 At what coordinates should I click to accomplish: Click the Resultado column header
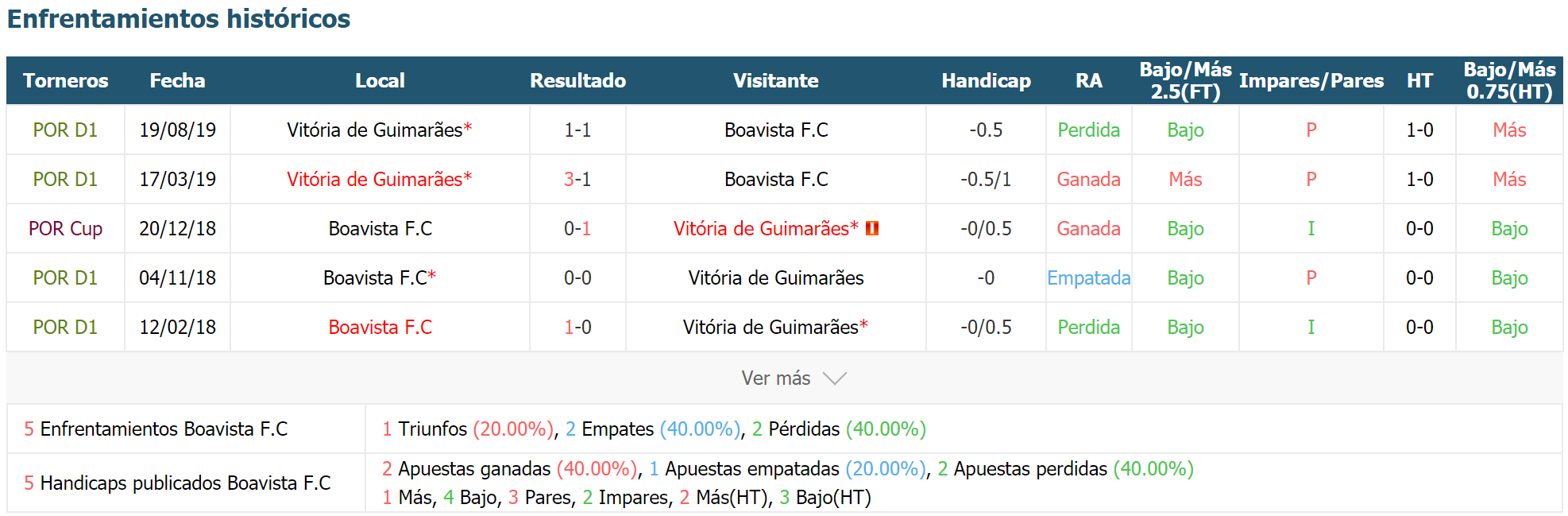[x=577, y=81]
